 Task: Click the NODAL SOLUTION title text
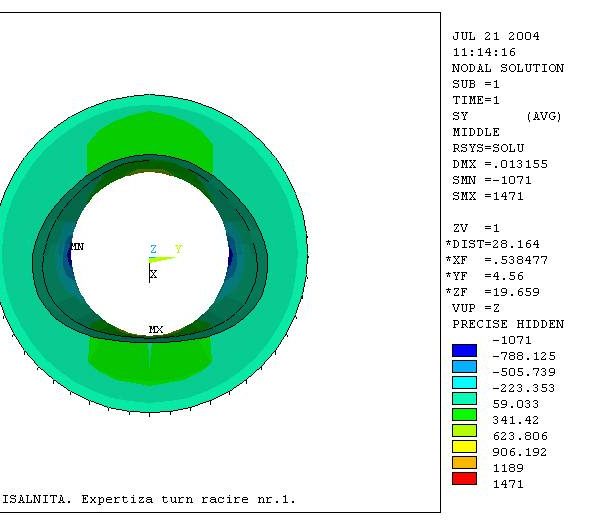[508, 68]
